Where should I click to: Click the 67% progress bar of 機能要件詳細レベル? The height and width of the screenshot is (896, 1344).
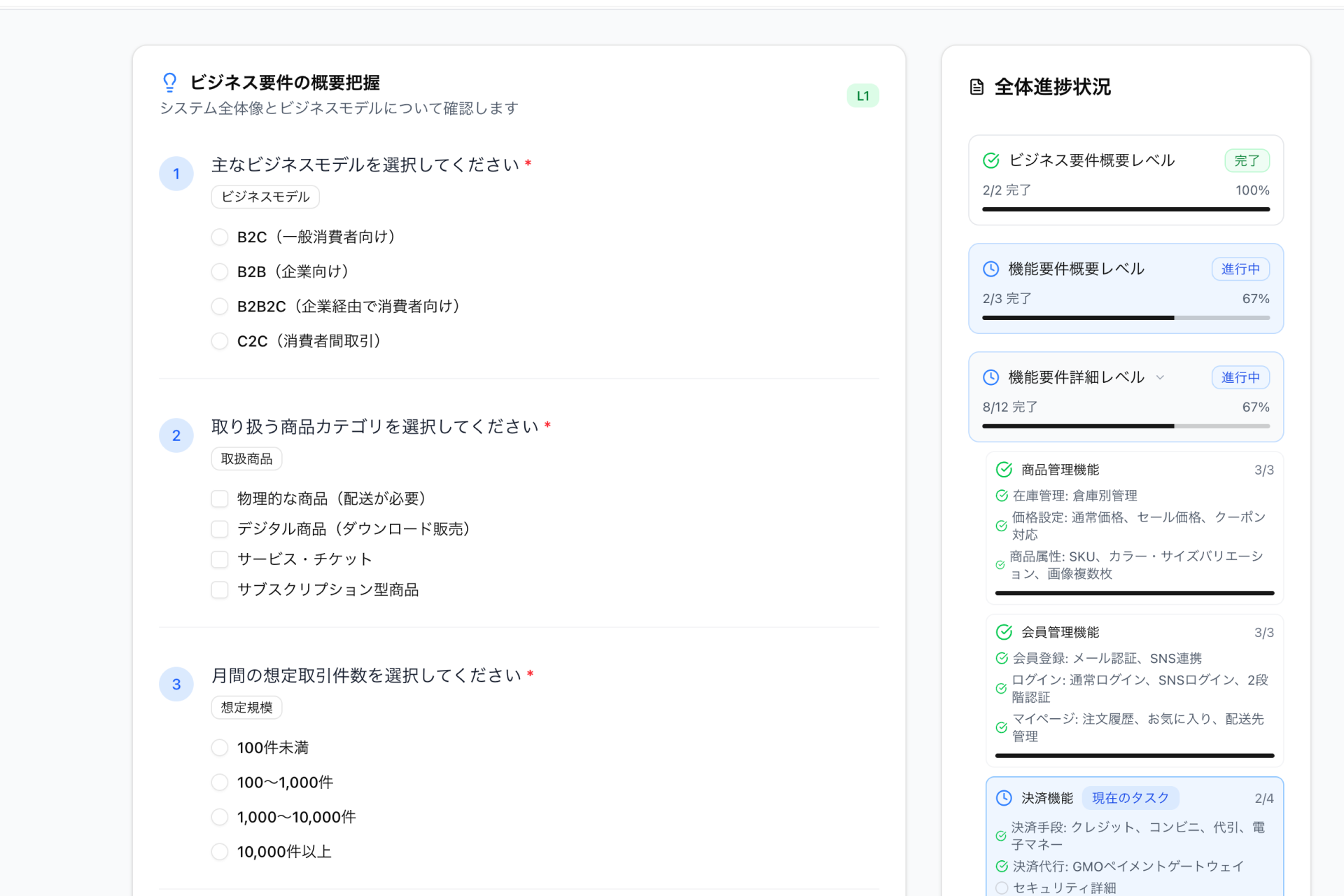(1126, 426)
